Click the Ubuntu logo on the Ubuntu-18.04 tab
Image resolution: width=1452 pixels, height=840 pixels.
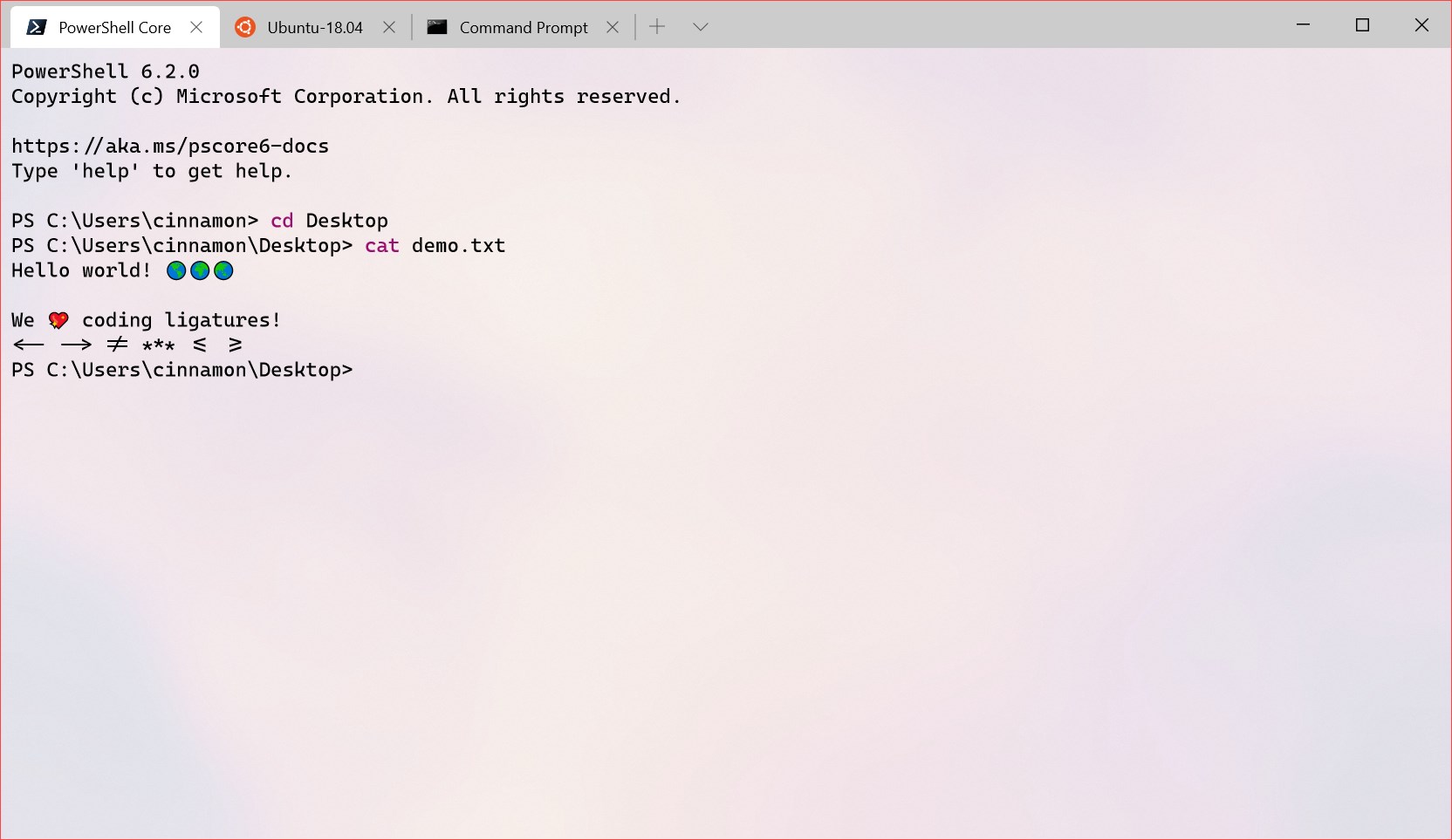point(245,26)
